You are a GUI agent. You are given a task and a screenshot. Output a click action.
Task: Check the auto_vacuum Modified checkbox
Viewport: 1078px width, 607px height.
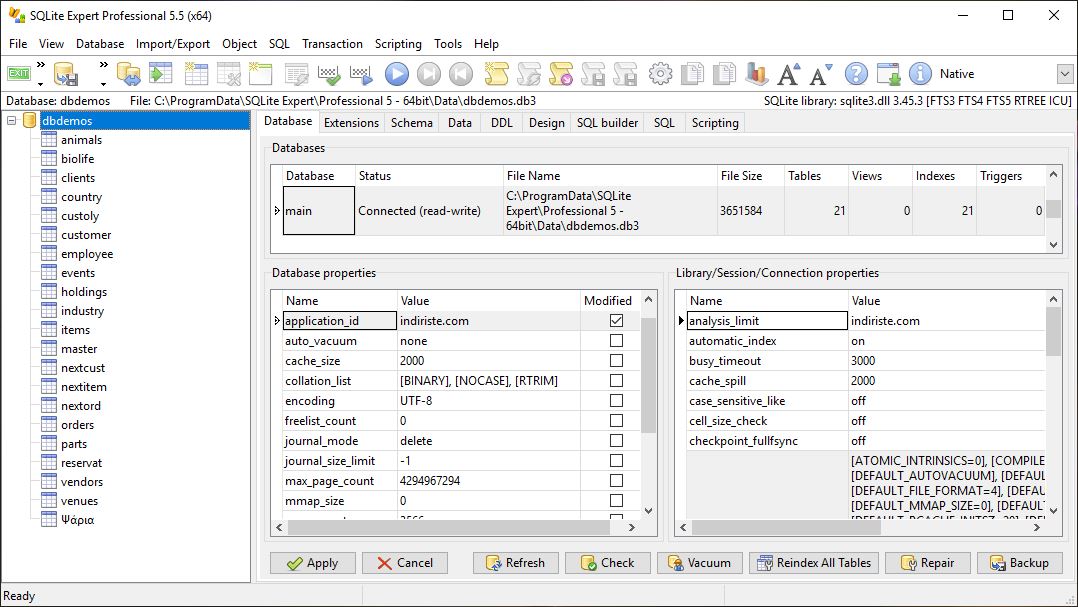point(616,340)
